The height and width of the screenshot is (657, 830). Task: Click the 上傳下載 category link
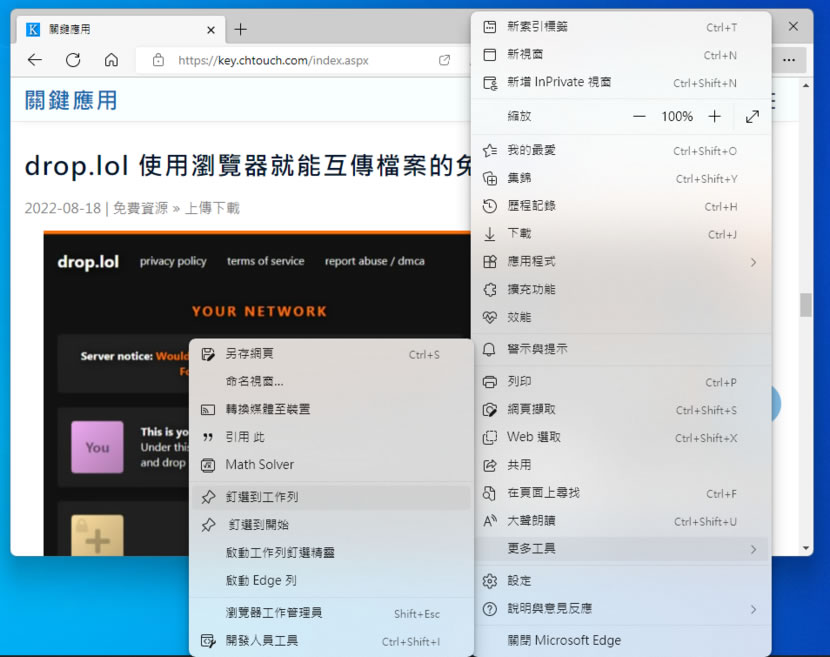(212, 208)
